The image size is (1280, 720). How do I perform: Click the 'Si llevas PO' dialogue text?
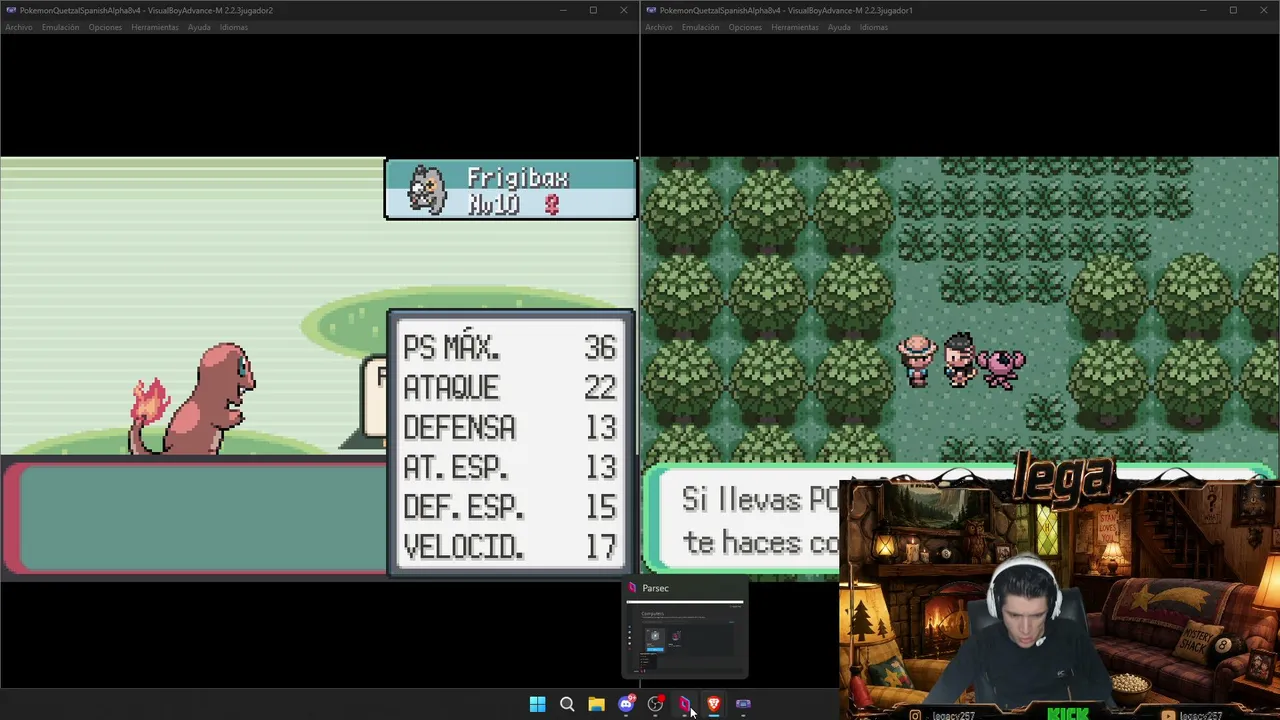[761, 499]
